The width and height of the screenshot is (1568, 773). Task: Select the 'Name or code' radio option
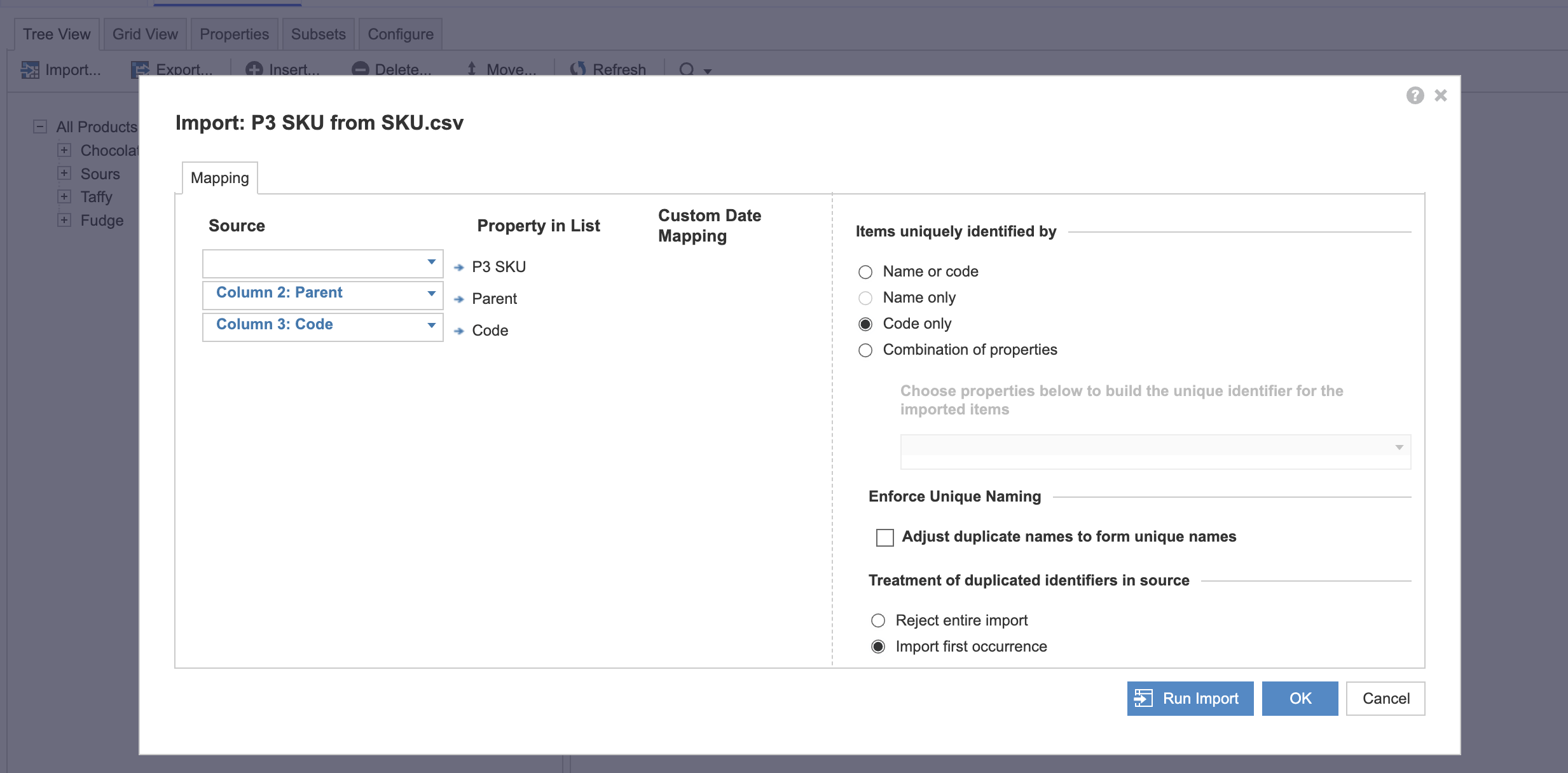tap(865, 272)
